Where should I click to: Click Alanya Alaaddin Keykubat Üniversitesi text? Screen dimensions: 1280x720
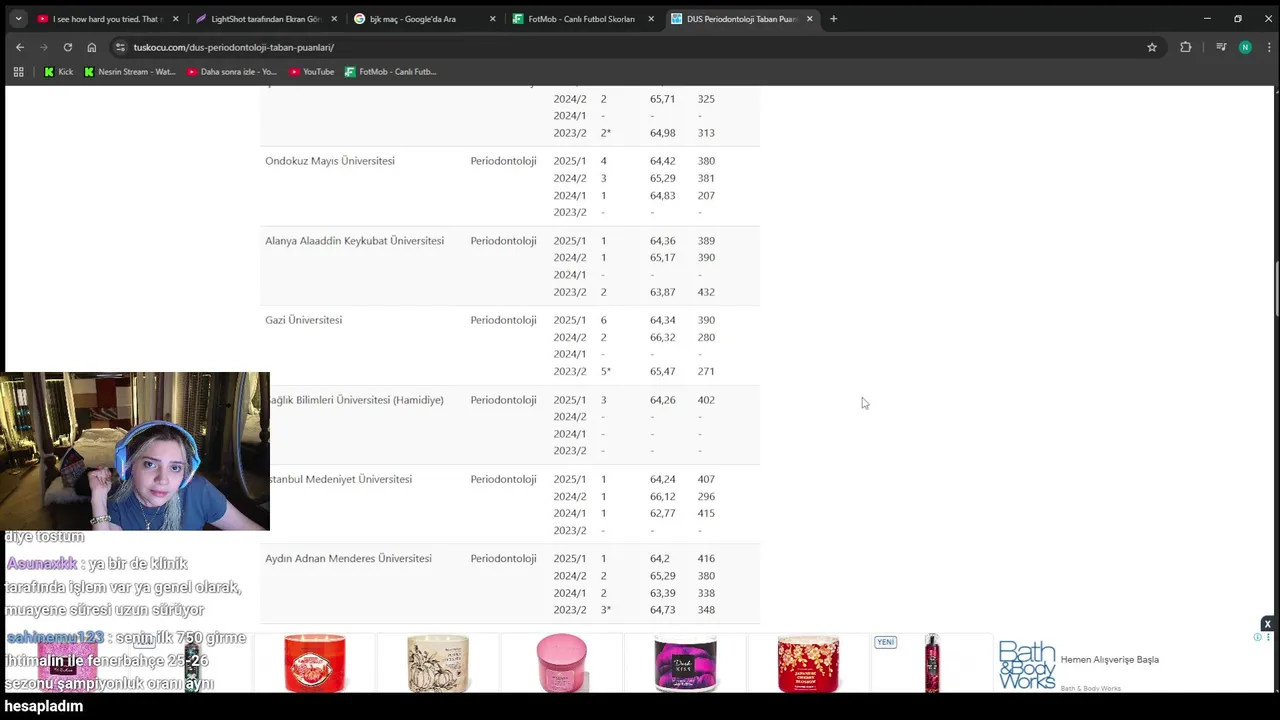[354, 241]
